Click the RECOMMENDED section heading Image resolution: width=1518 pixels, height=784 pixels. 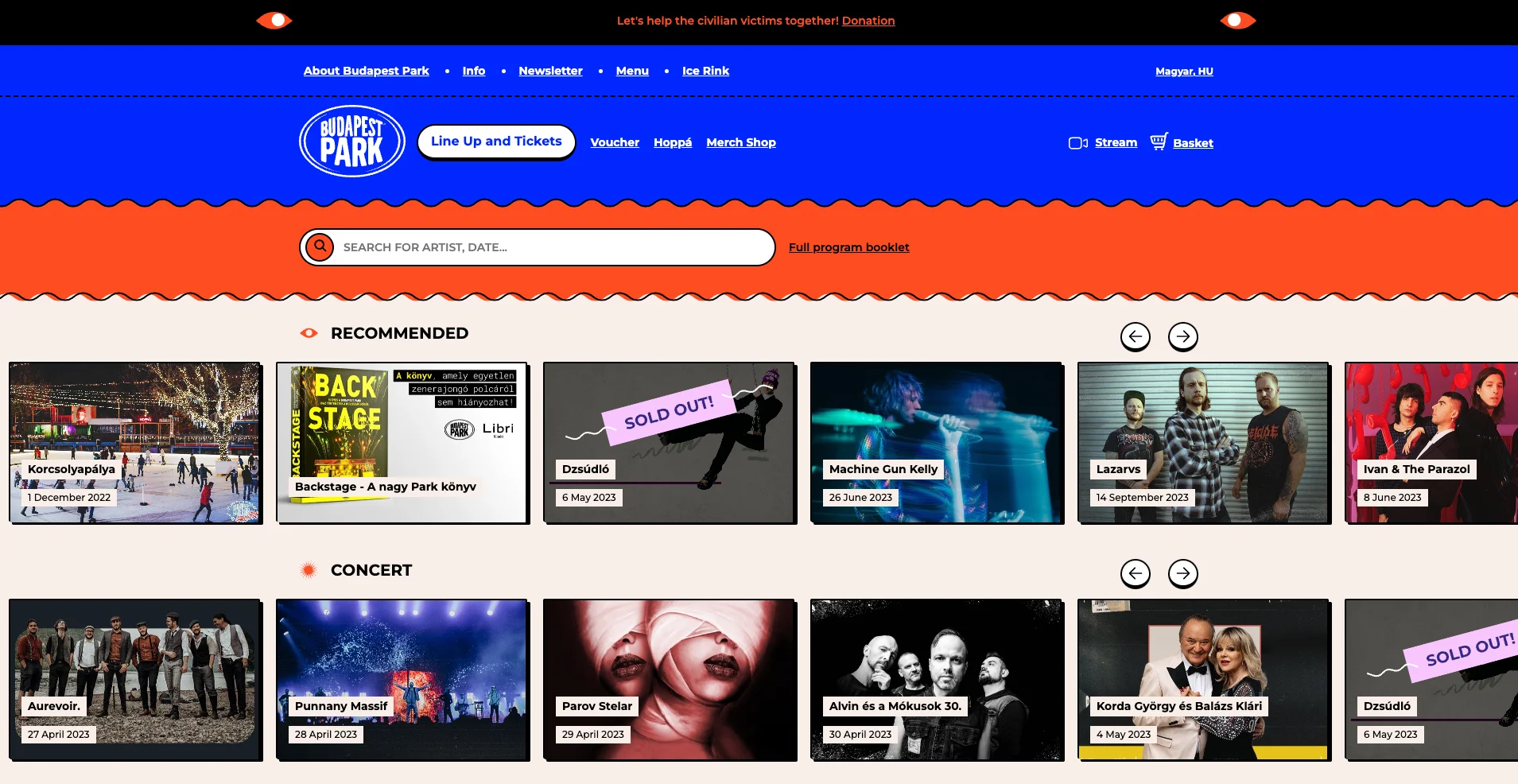tap(399, 333)
